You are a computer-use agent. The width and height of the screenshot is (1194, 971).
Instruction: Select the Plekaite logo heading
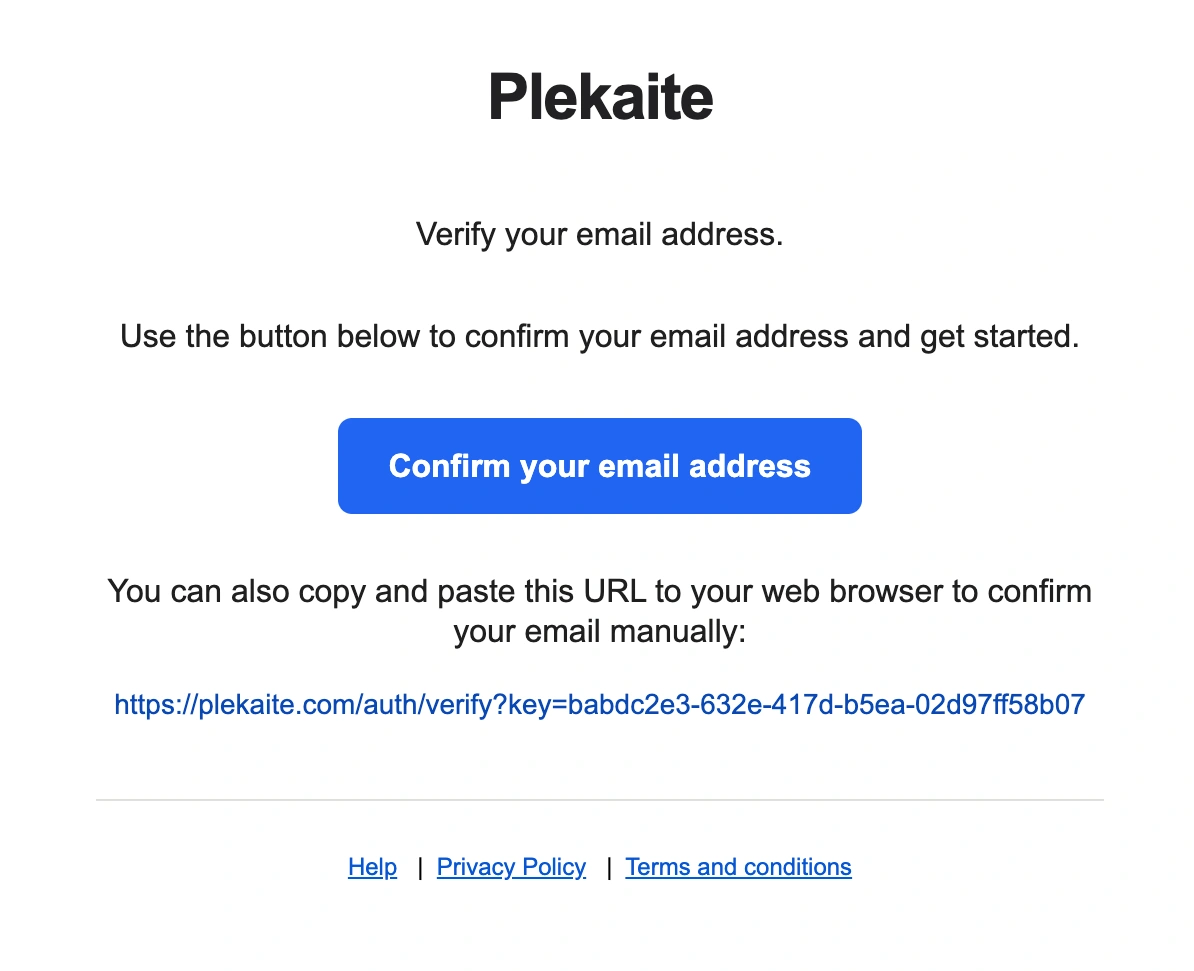point(599,95)
